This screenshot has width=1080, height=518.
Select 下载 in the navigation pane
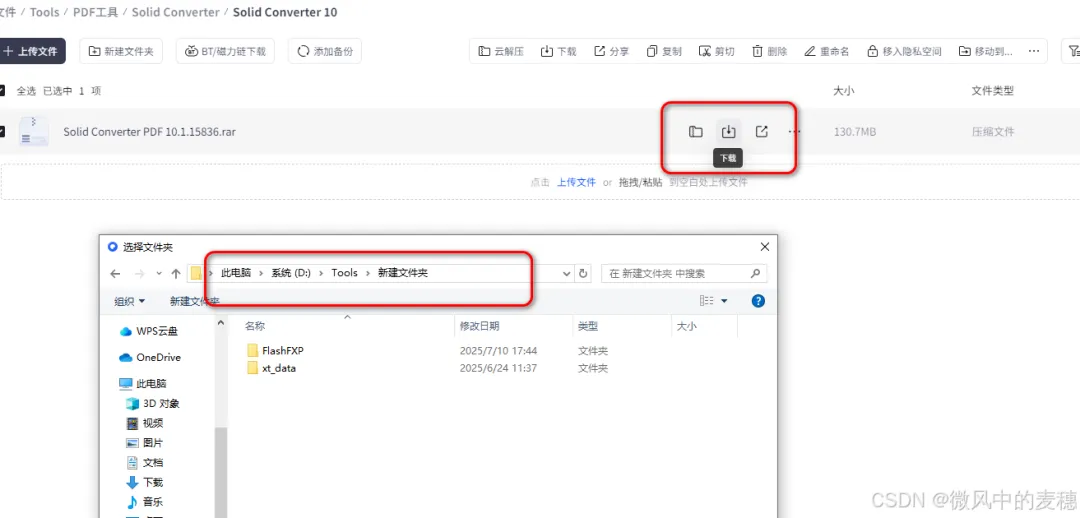coord(145,482)
